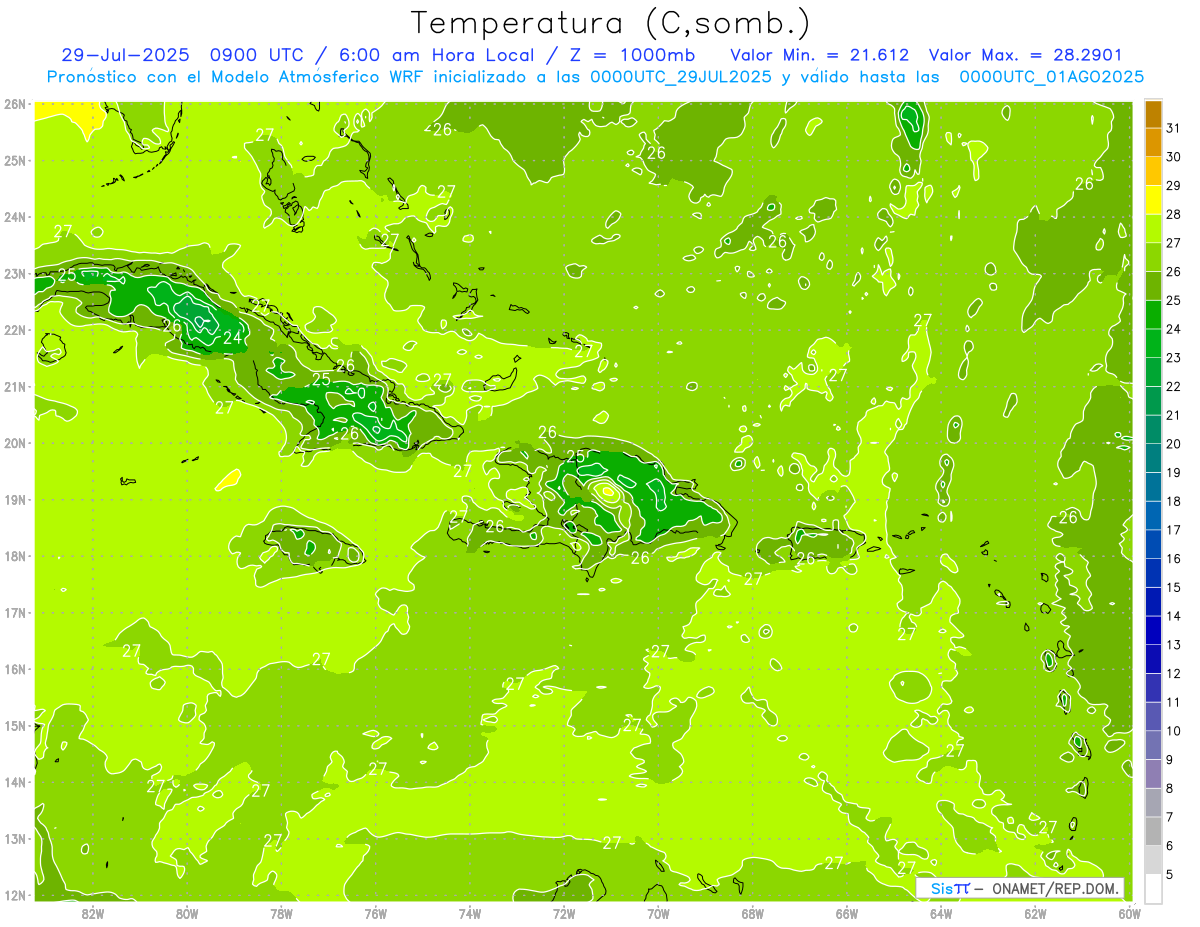Click the "16N" latitude axis label
Image resolution: width=1200 pixels, height=927 pixels.
[x=15, y=669]
